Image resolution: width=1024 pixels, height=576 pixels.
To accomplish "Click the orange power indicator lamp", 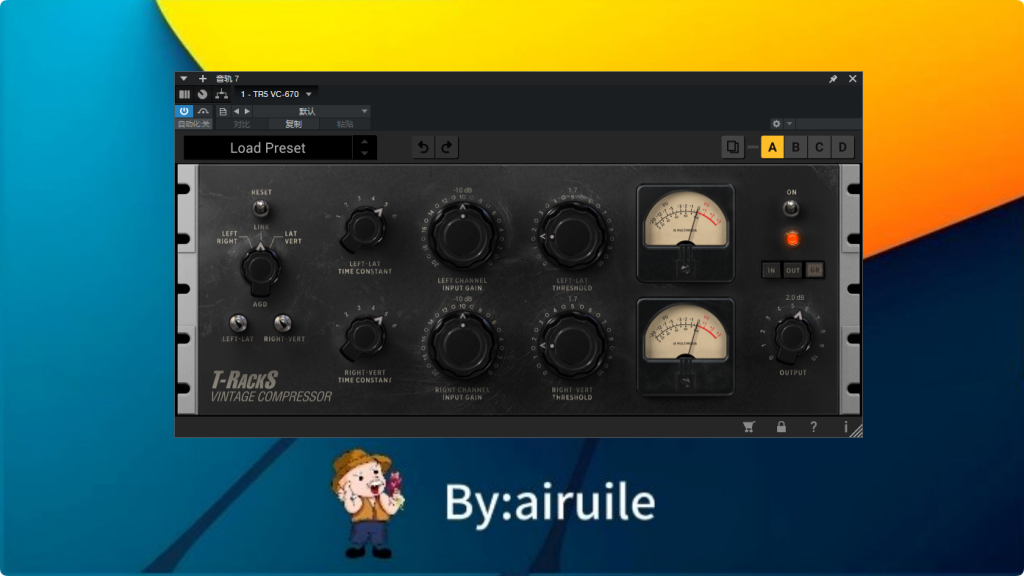I will [792, 239].
